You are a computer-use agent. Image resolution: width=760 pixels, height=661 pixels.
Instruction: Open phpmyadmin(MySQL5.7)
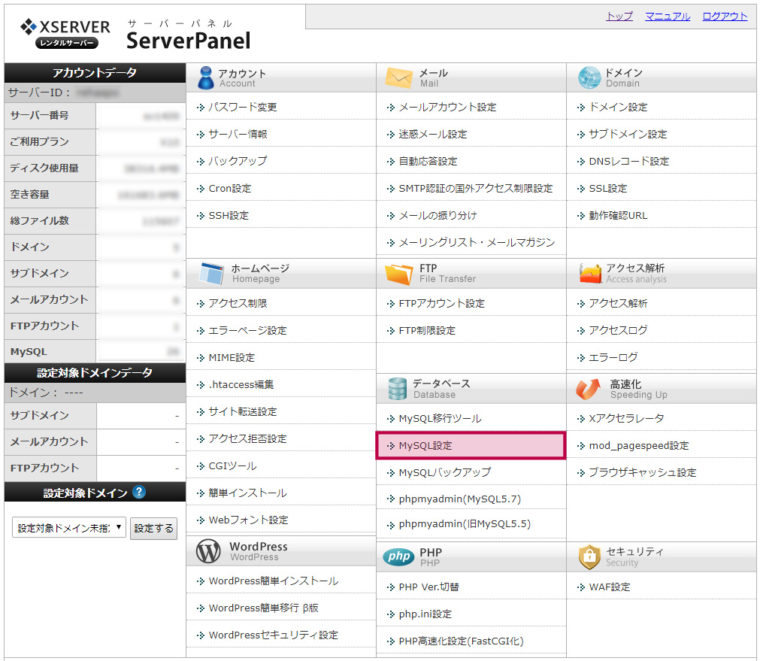459,499
